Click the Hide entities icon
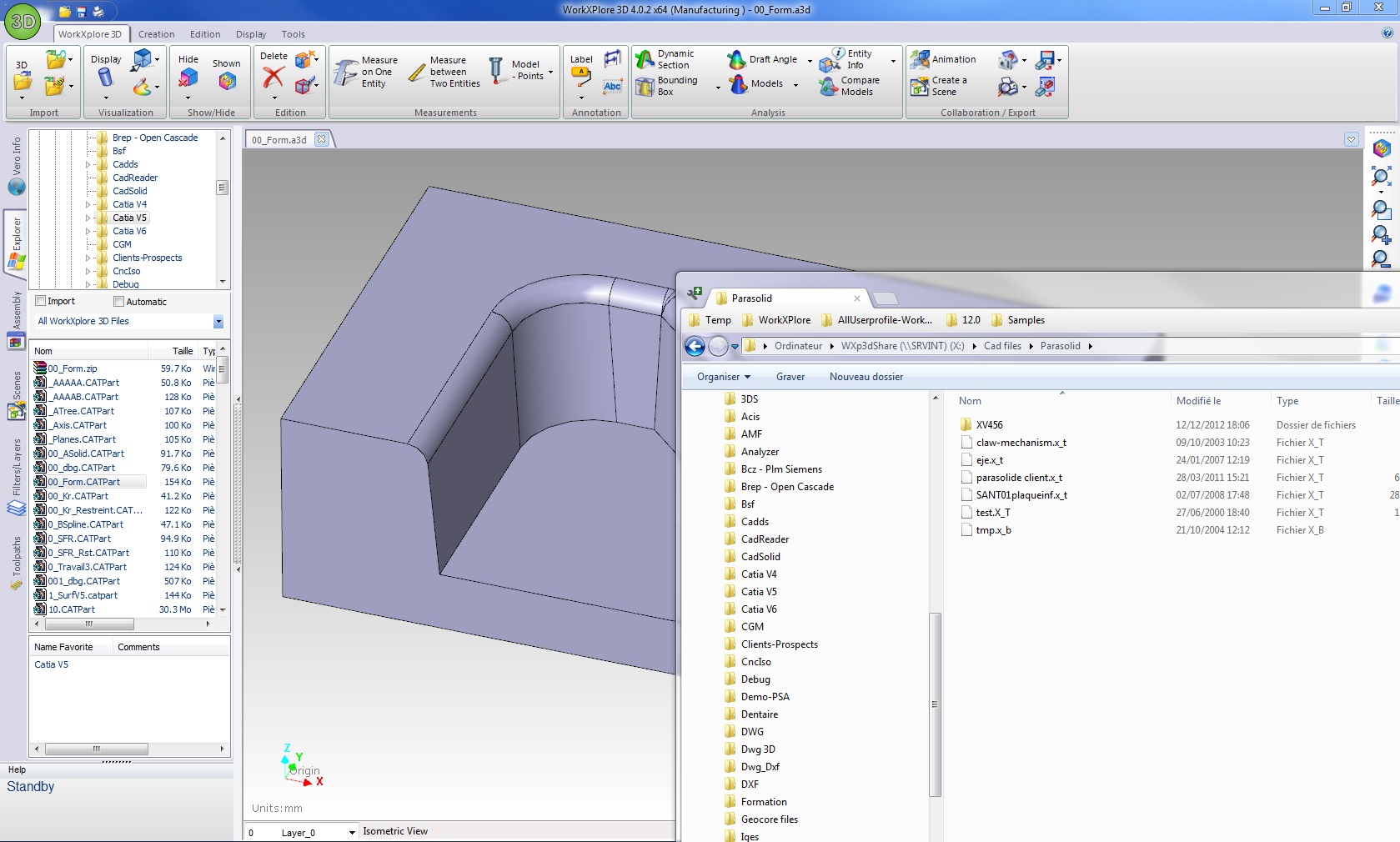Screen dimensions: 1400x842 point(188,78)
